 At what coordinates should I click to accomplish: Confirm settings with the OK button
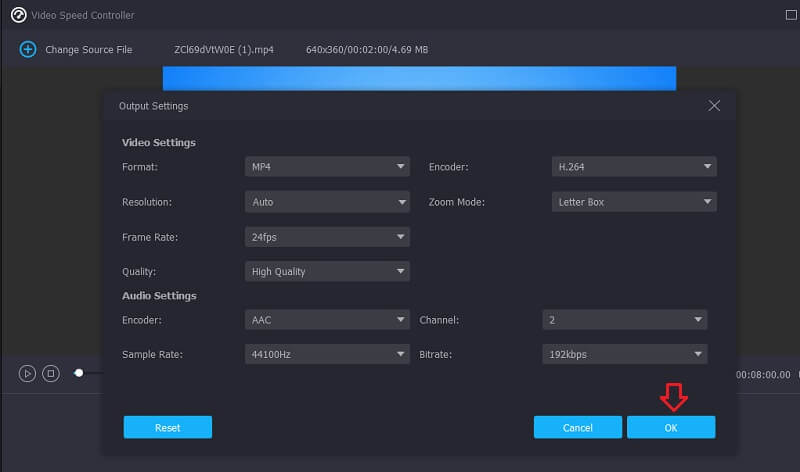click(x=671, y=427)
